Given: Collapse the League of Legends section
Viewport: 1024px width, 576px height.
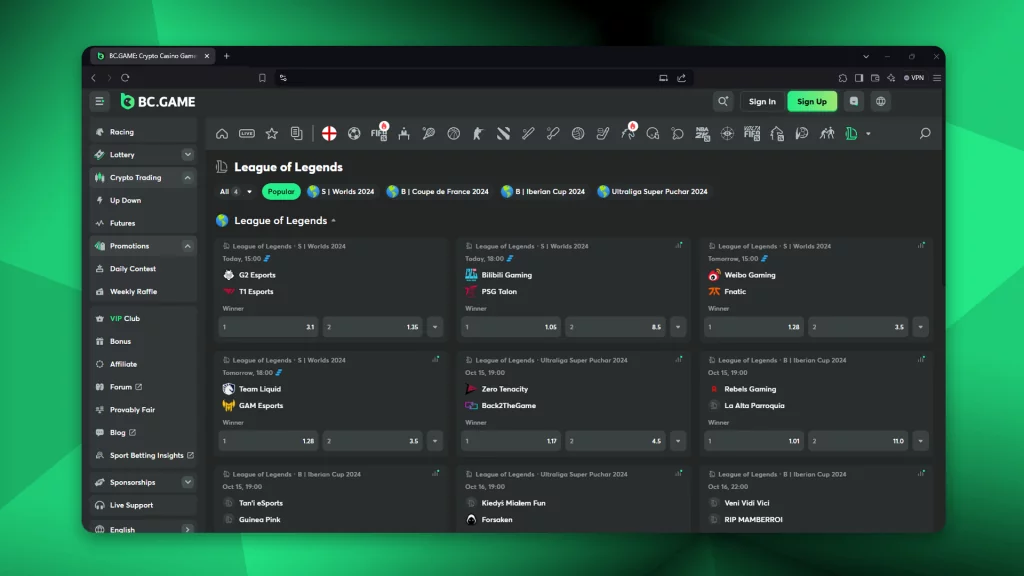Looking at the screenshot, I should (334, 221).
